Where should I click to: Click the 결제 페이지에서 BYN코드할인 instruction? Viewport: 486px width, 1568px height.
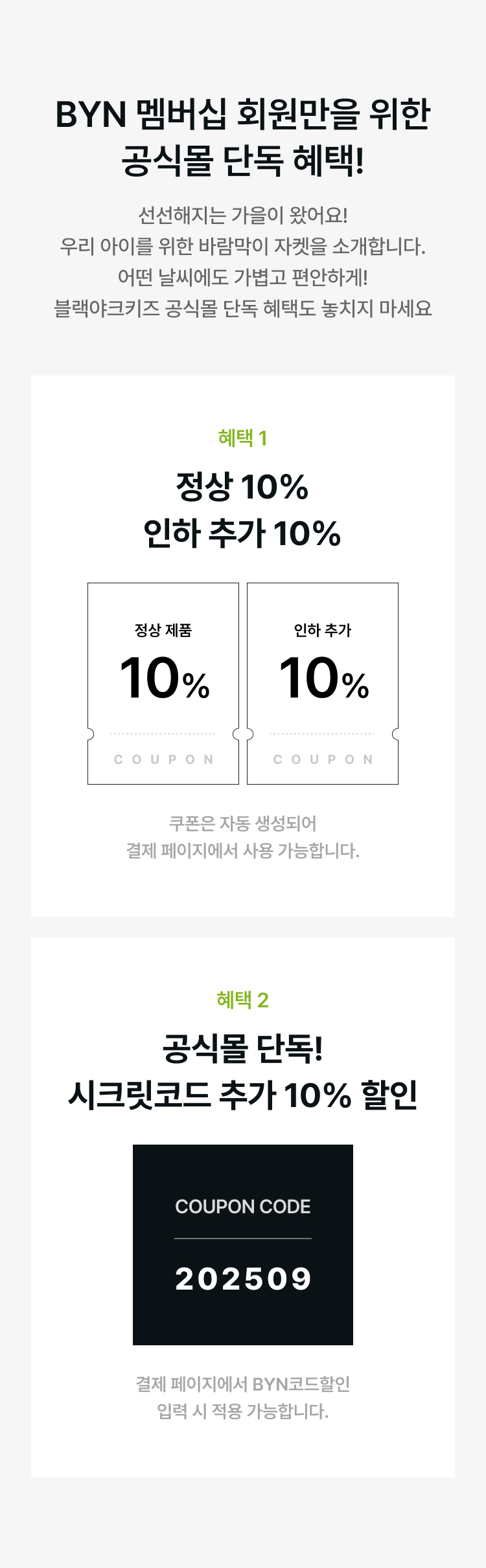pyautogui.click(x=243, y=1384)
